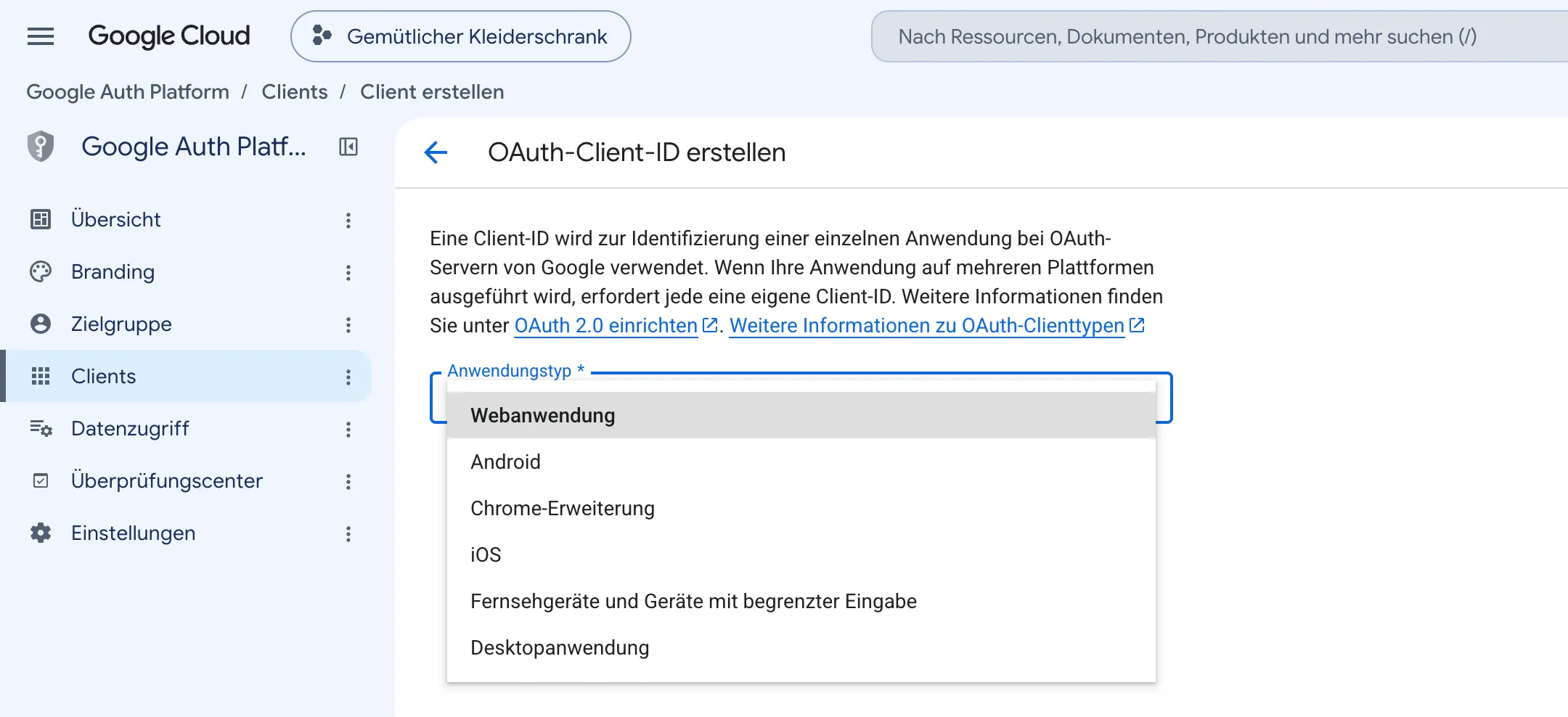Go to Überprüfungscenter
1568x717 pixels.
pos(167,480)
